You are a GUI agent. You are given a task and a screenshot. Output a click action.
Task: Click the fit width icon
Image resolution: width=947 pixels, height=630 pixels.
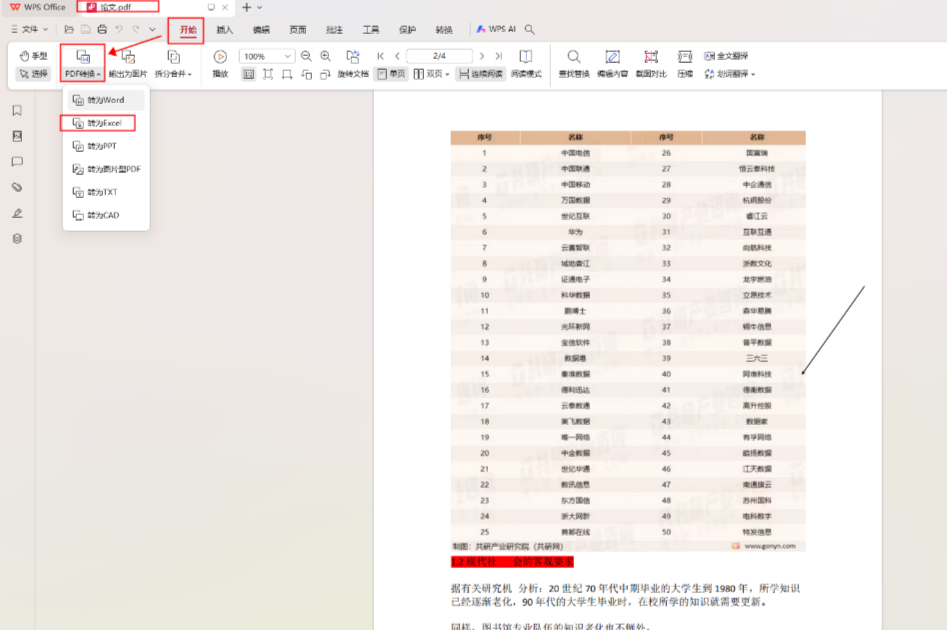click(x=287, y=74)
